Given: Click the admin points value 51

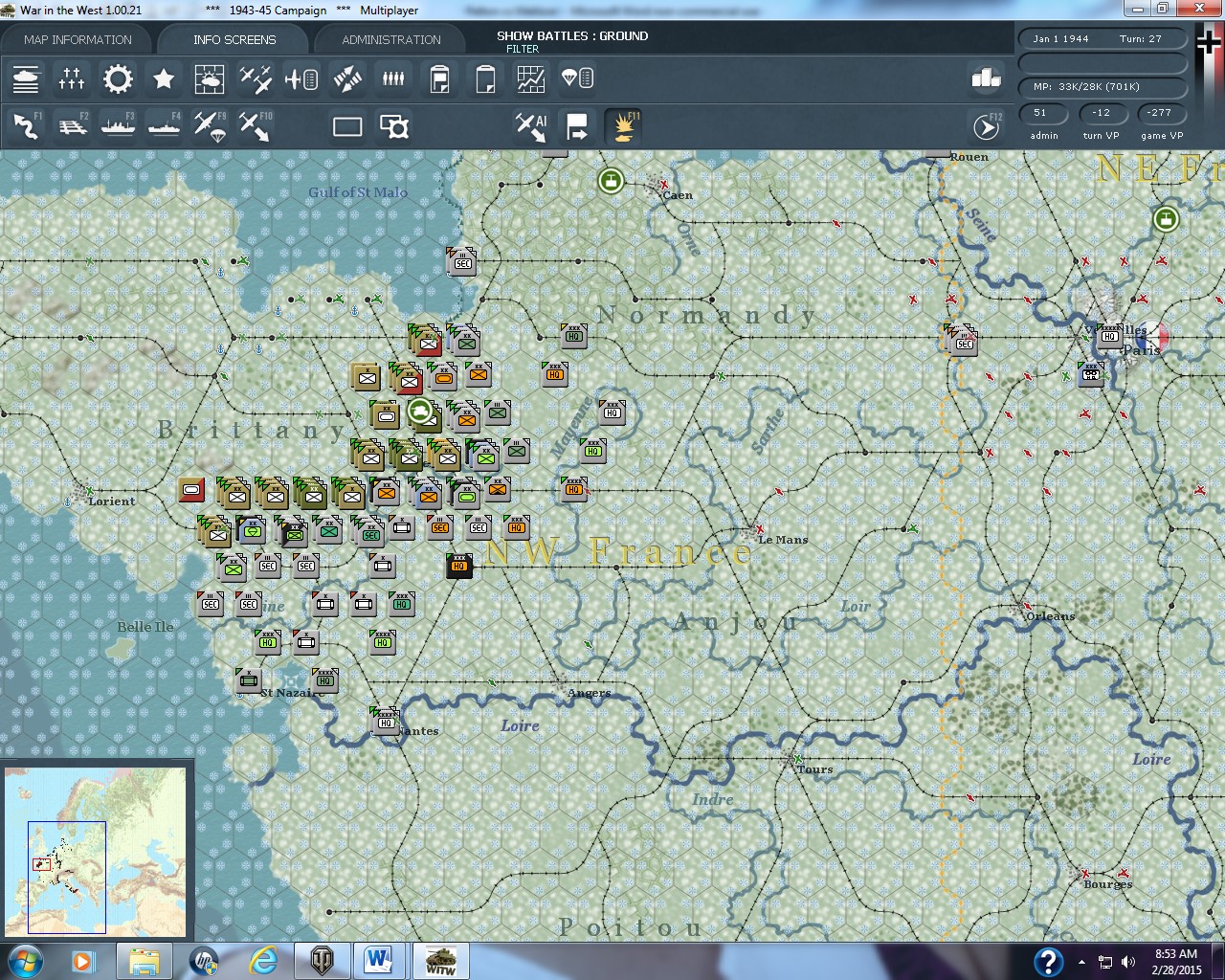Looking at the screenshot, I should coord(1041,113).
